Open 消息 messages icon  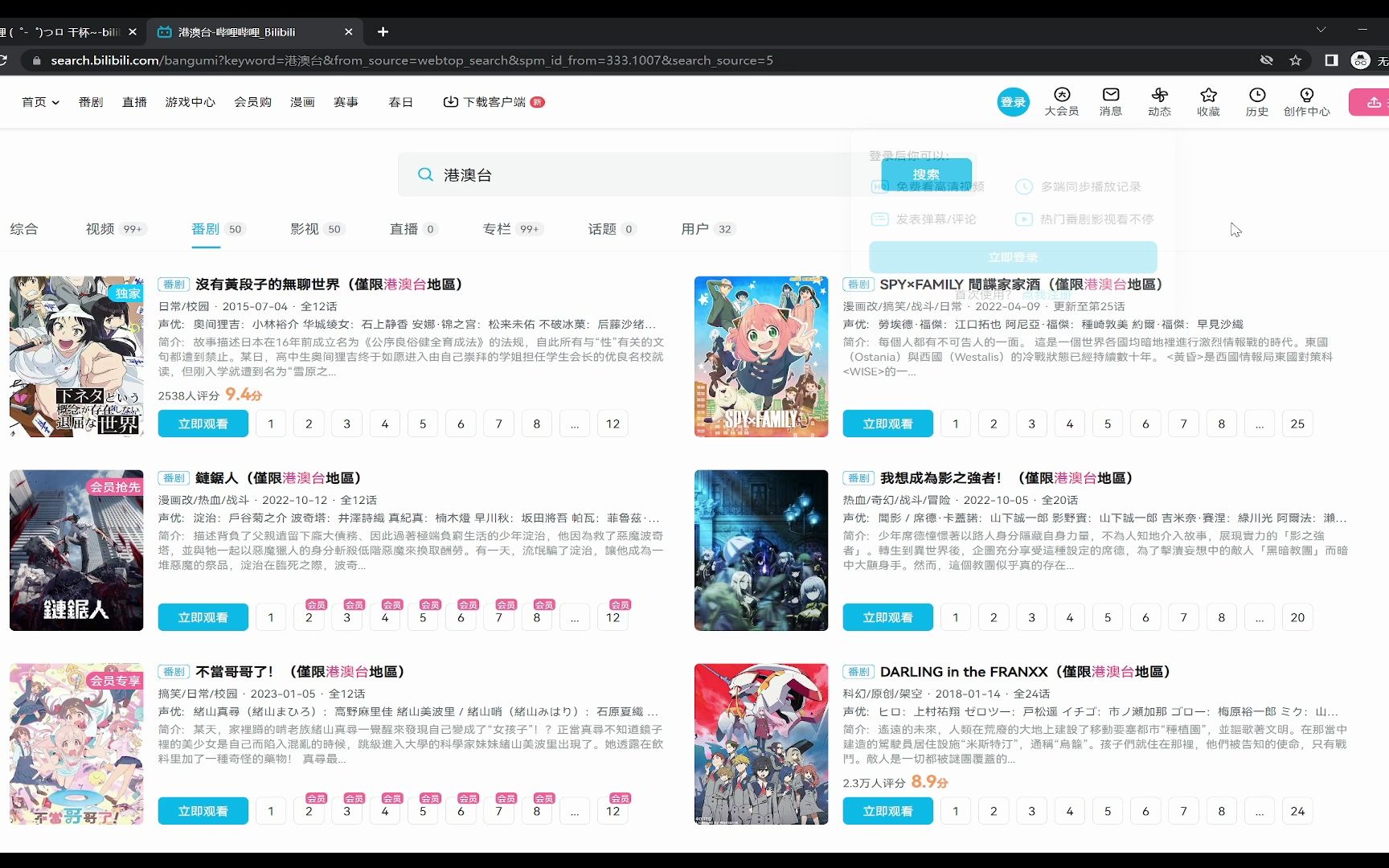1111,102
